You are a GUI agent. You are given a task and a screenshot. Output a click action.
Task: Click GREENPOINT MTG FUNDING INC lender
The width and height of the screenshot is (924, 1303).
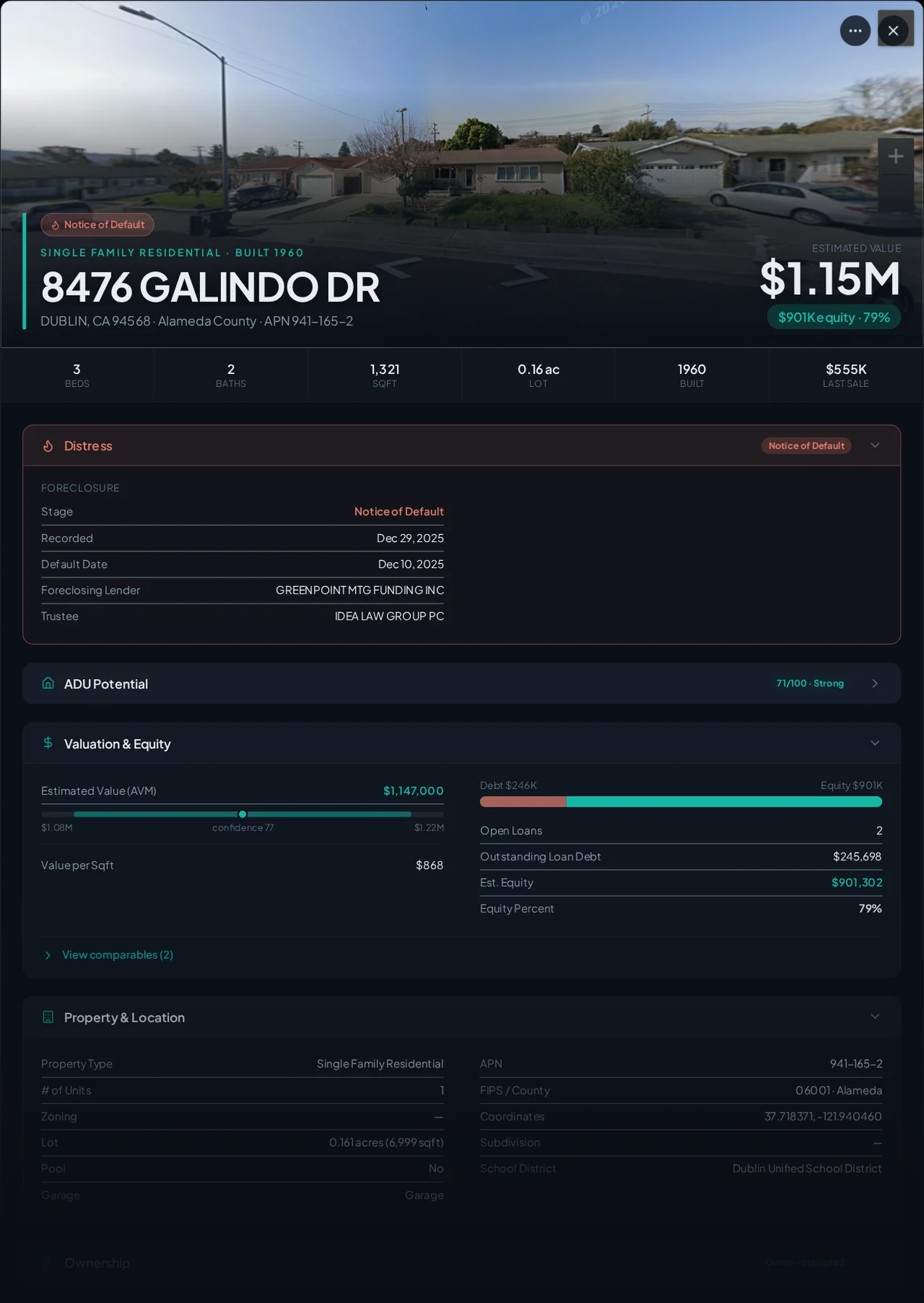[359, 590]
